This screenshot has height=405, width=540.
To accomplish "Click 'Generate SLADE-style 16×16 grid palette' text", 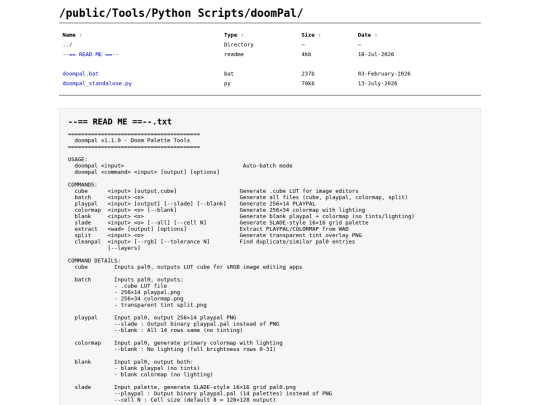I will point(304,223).
